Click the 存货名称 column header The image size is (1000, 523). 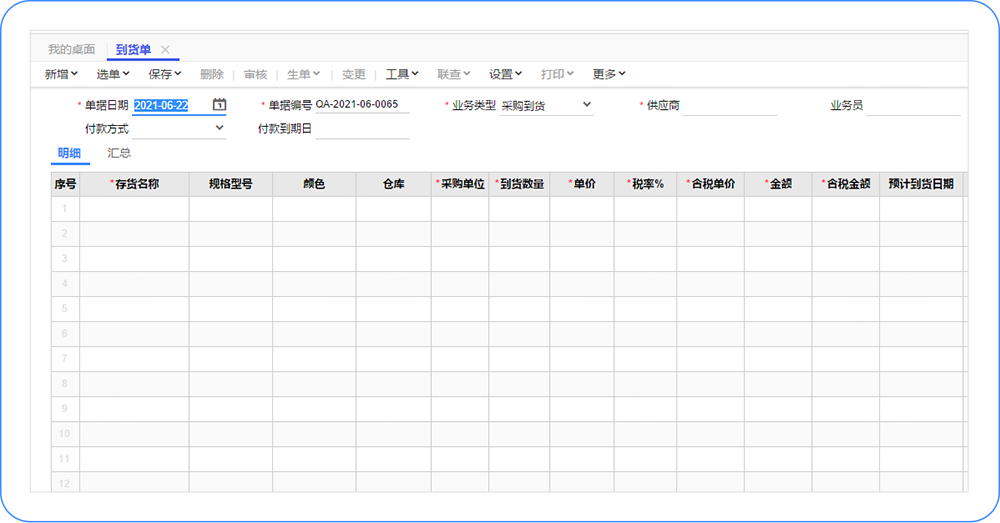point(135,184)
